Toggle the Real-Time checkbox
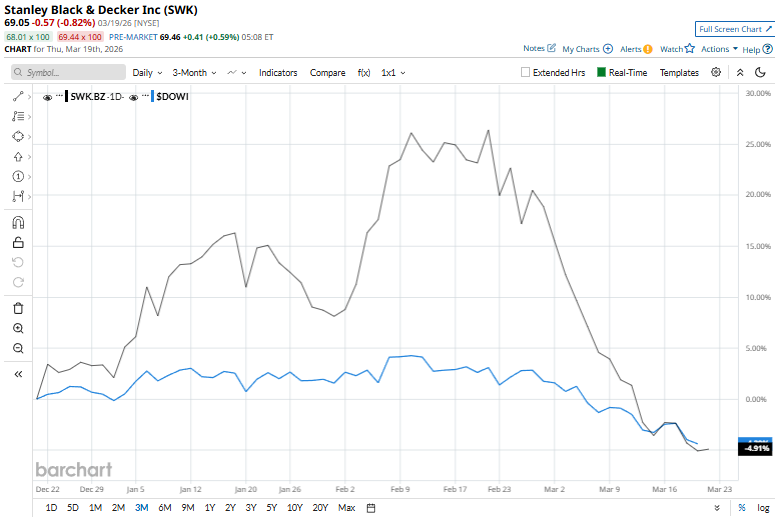 pyautogui.click(x=602, y=73)
